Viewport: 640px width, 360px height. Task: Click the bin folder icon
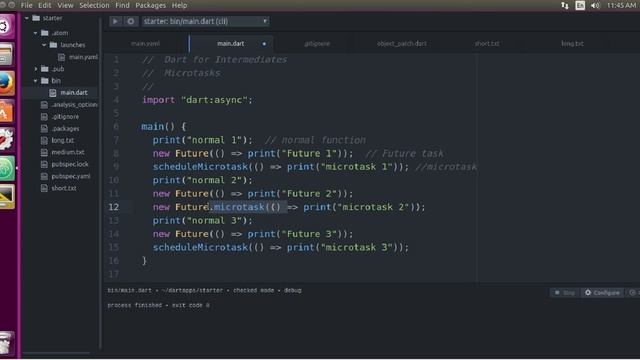(45, 81)
